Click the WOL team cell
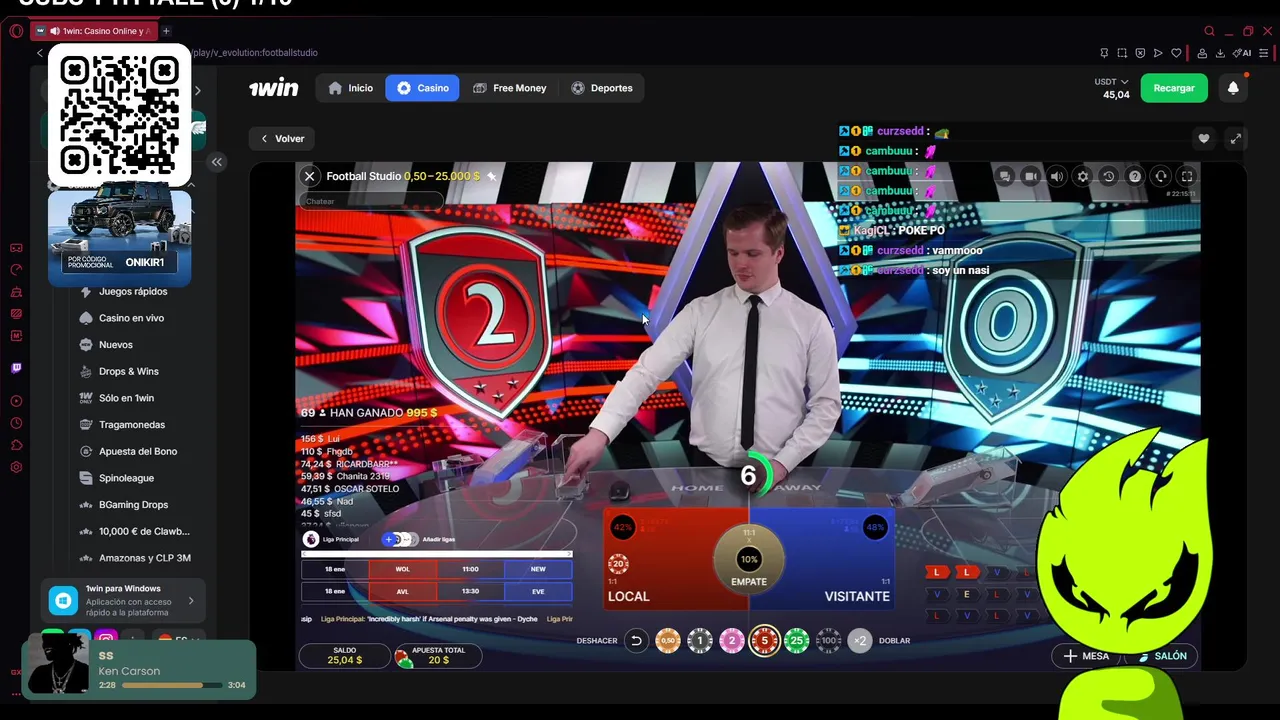The height and width of the screenshot is (720, 1280). click(402, 569)
